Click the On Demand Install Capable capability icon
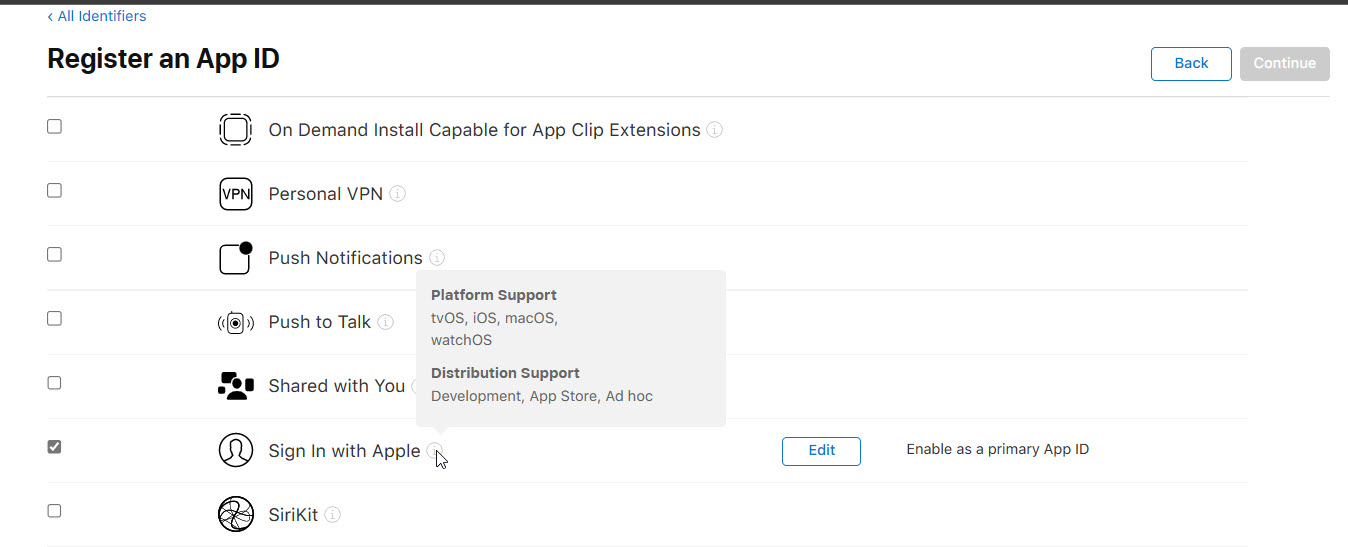Screen dimensions: 1348x547 coord(235,130)
